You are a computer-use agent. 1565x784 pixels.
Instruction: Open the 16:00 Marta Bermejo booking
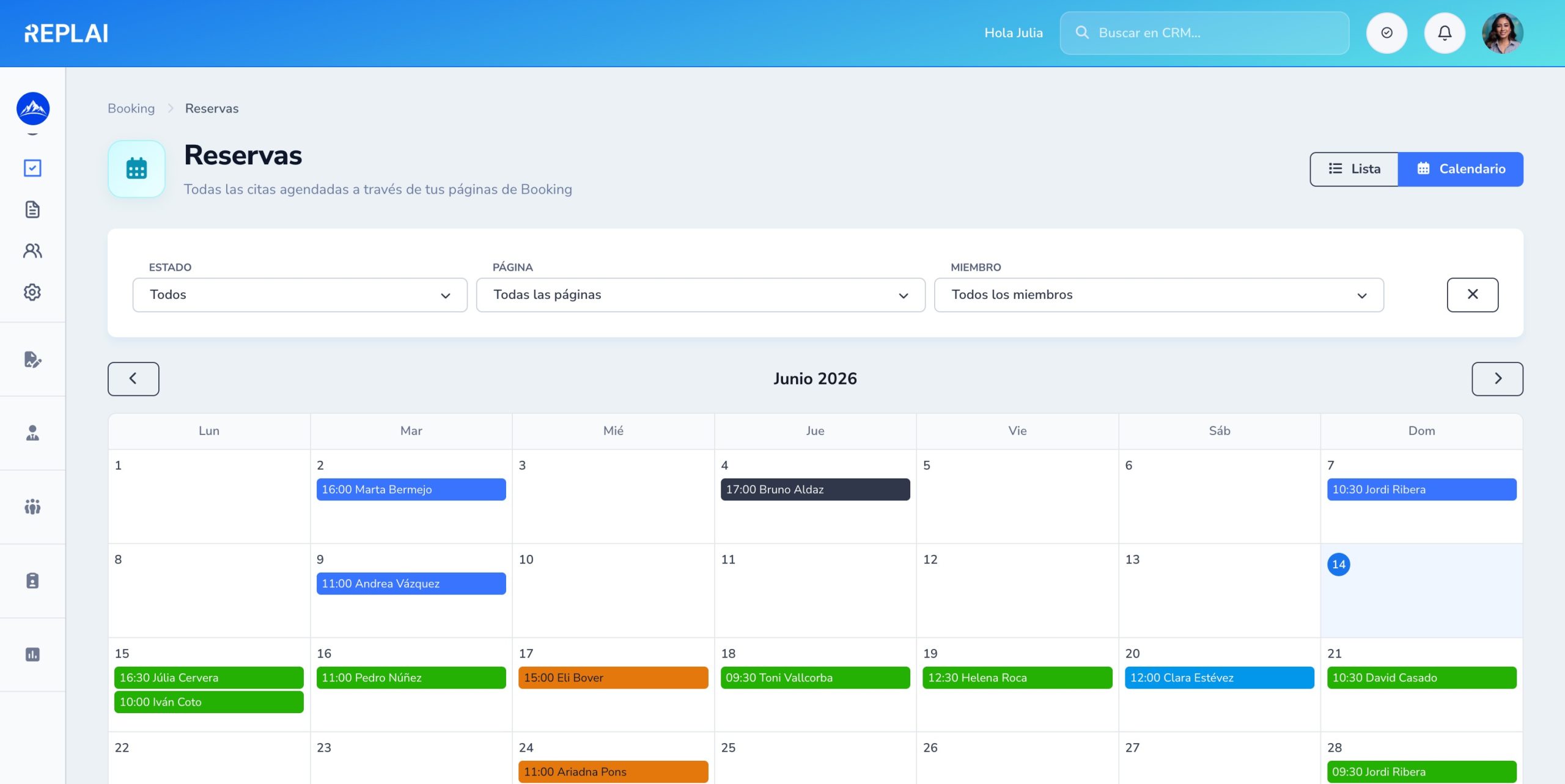click(411, 489)
